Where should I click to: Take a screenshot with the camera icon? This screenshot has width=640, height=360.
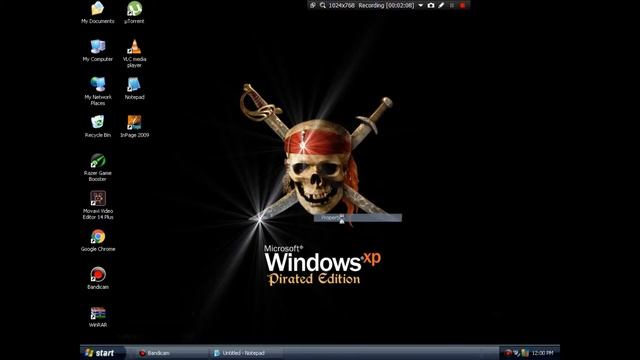coord(431,5)
